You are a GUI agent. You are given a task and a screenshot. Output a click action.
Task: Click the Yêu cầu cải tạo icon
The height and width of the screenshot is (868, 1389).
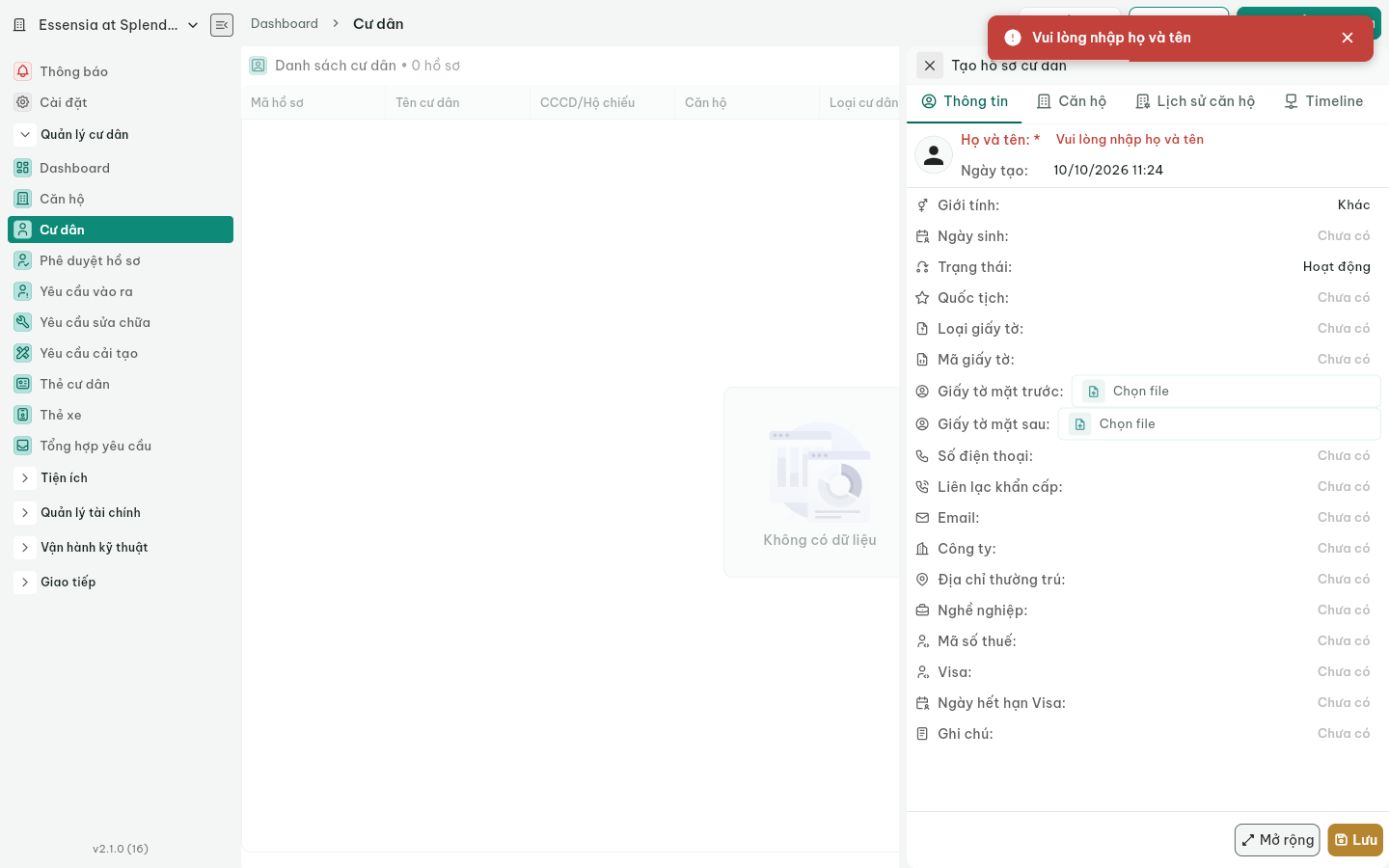tap(23, 353)
